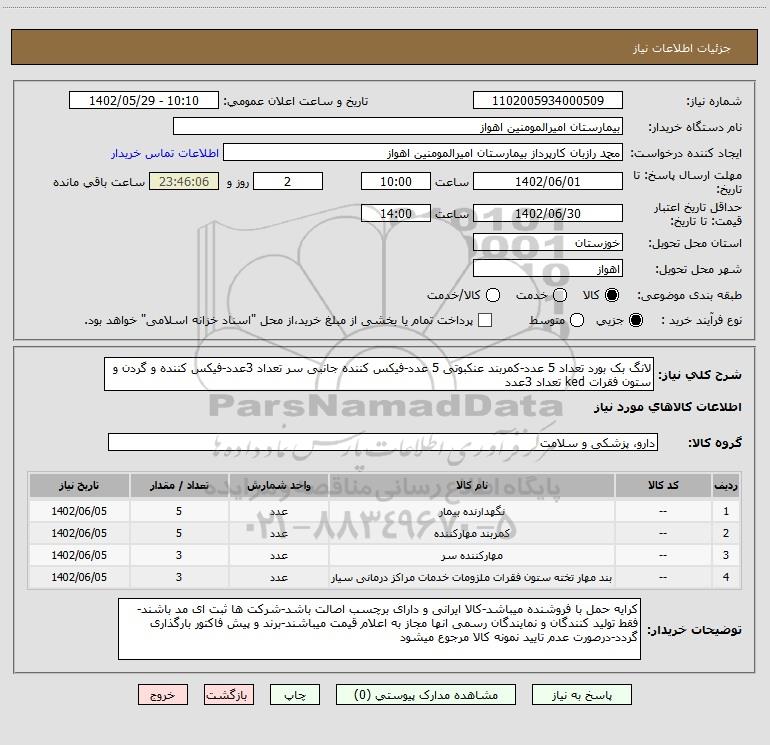
Task: Select the مهارکننده سر item cell
Action: click(471, 555)
